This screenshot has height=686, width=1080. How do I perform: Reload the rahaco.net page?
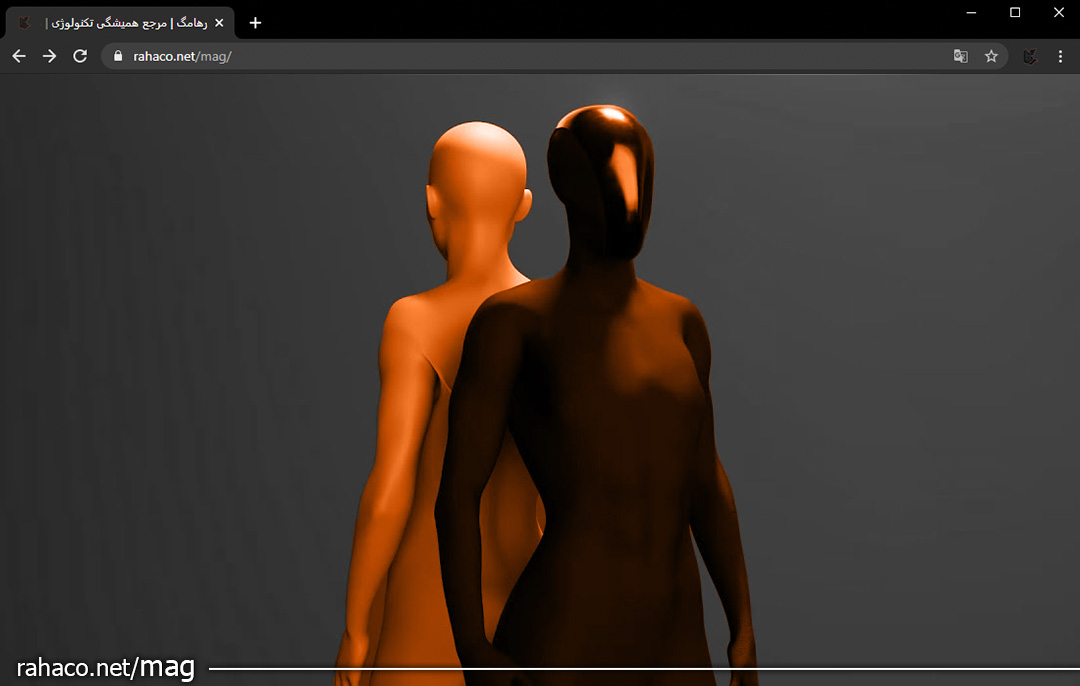pos(80,56)
